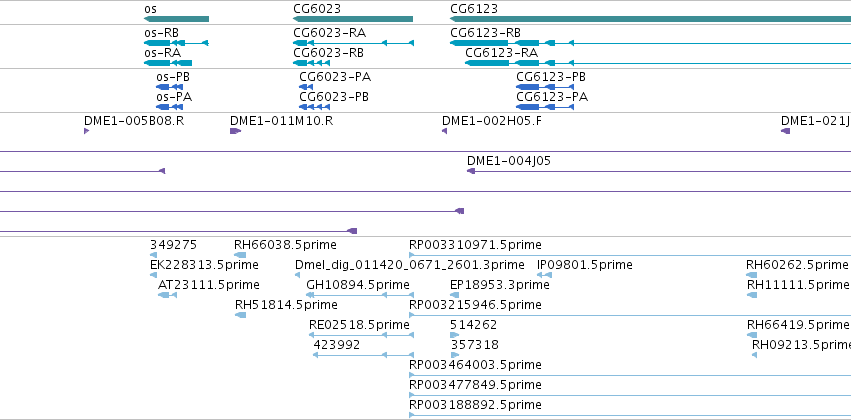Select the AT23111.5prime EST glyph
This screenshot has width=851, height=420.
coord(167,295)
